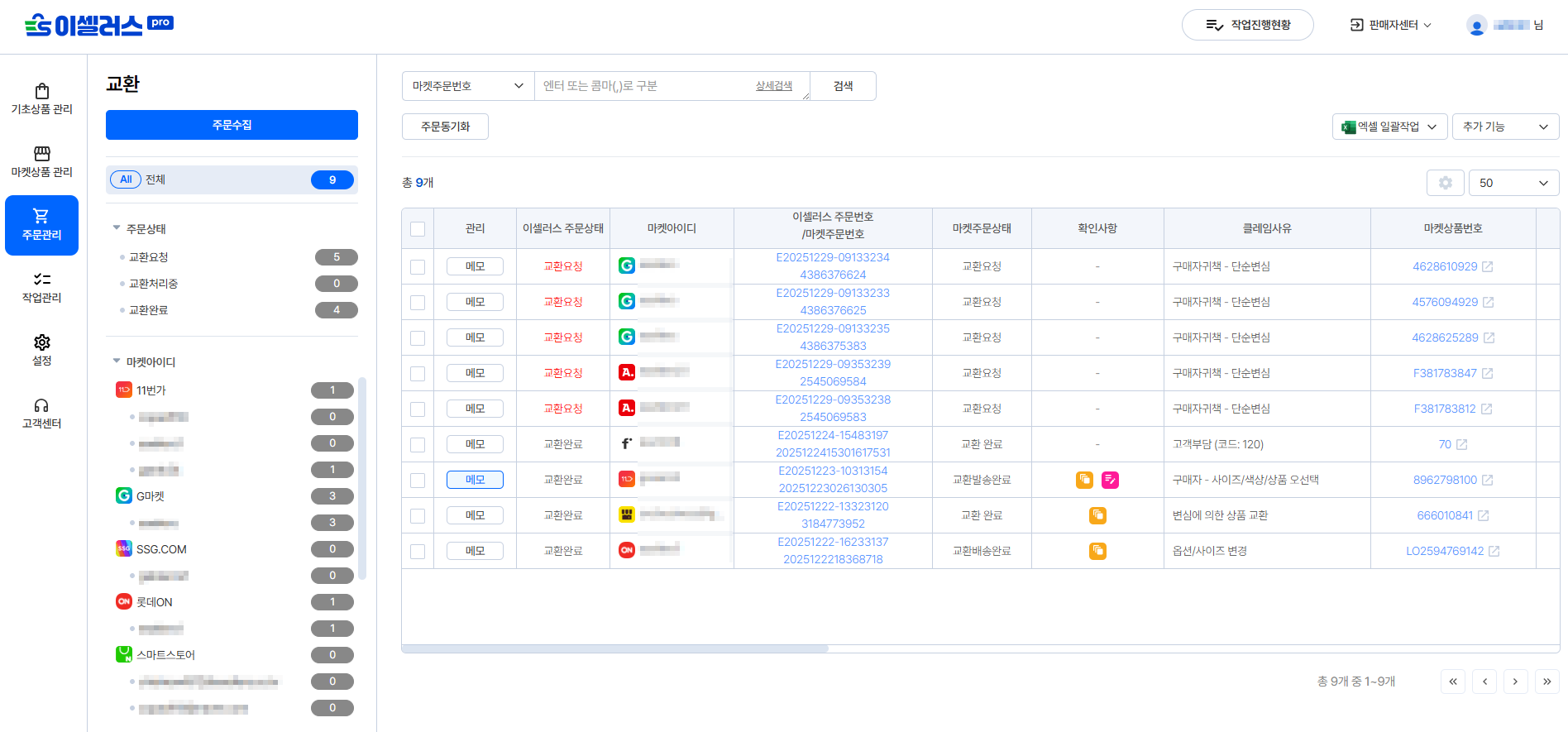This screenshot has height=732, width=1568.
Task: Open external link icon beside 4628610929
Action: [1487, 266]
